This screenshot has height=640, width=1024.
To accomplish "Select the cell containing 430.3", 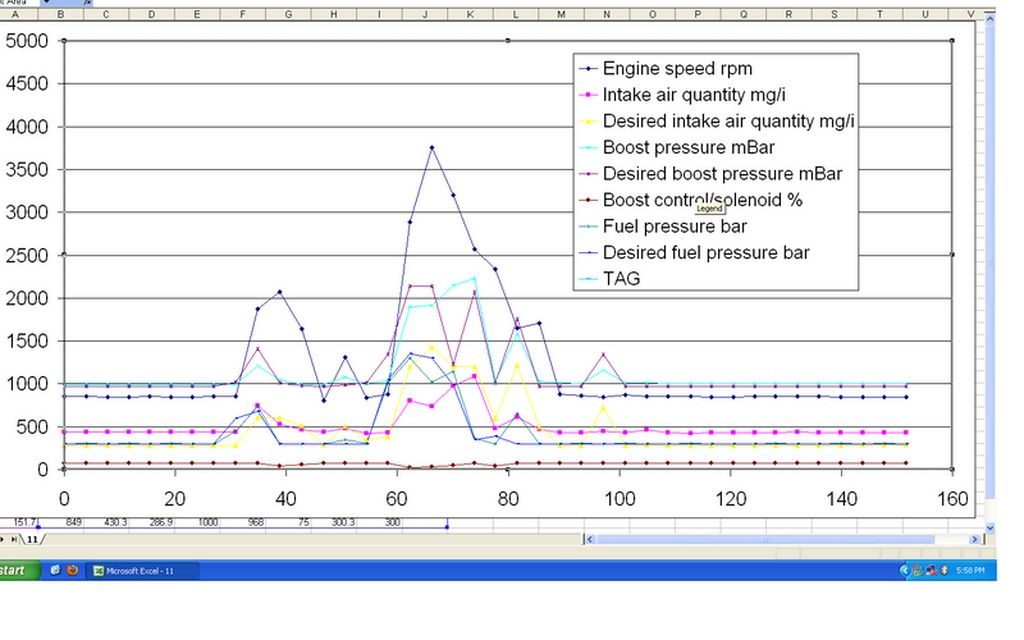I will coord(106,522).
